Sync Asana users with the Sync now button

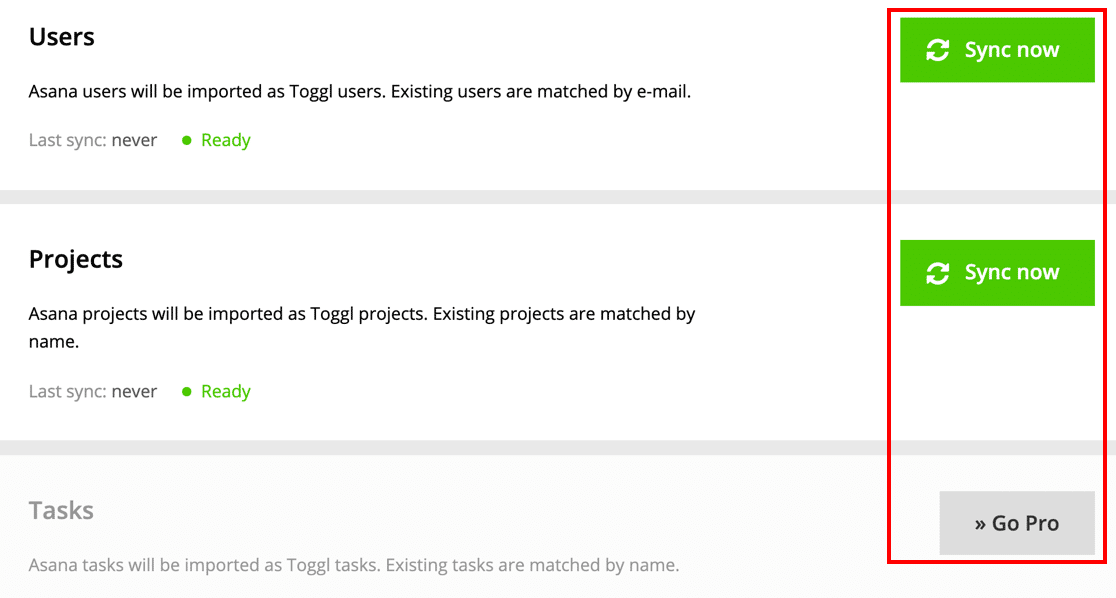[997, 50]
